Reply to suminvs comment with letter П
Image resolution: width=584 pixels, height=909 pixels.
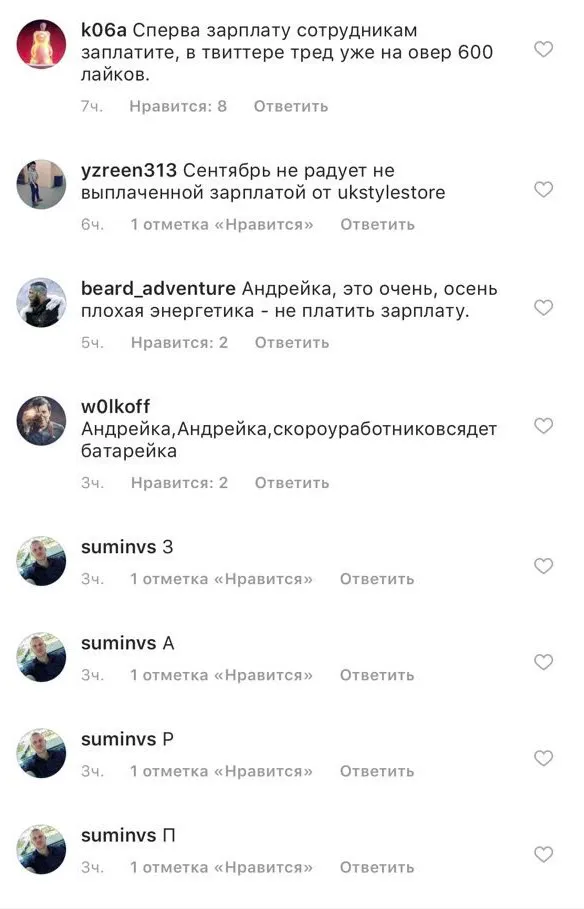click(x=376, y=868)
